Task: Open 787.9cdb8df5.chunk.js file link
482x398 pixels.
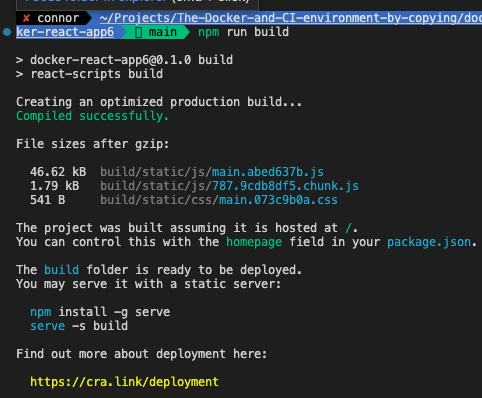Action: [x=285, y=186]
